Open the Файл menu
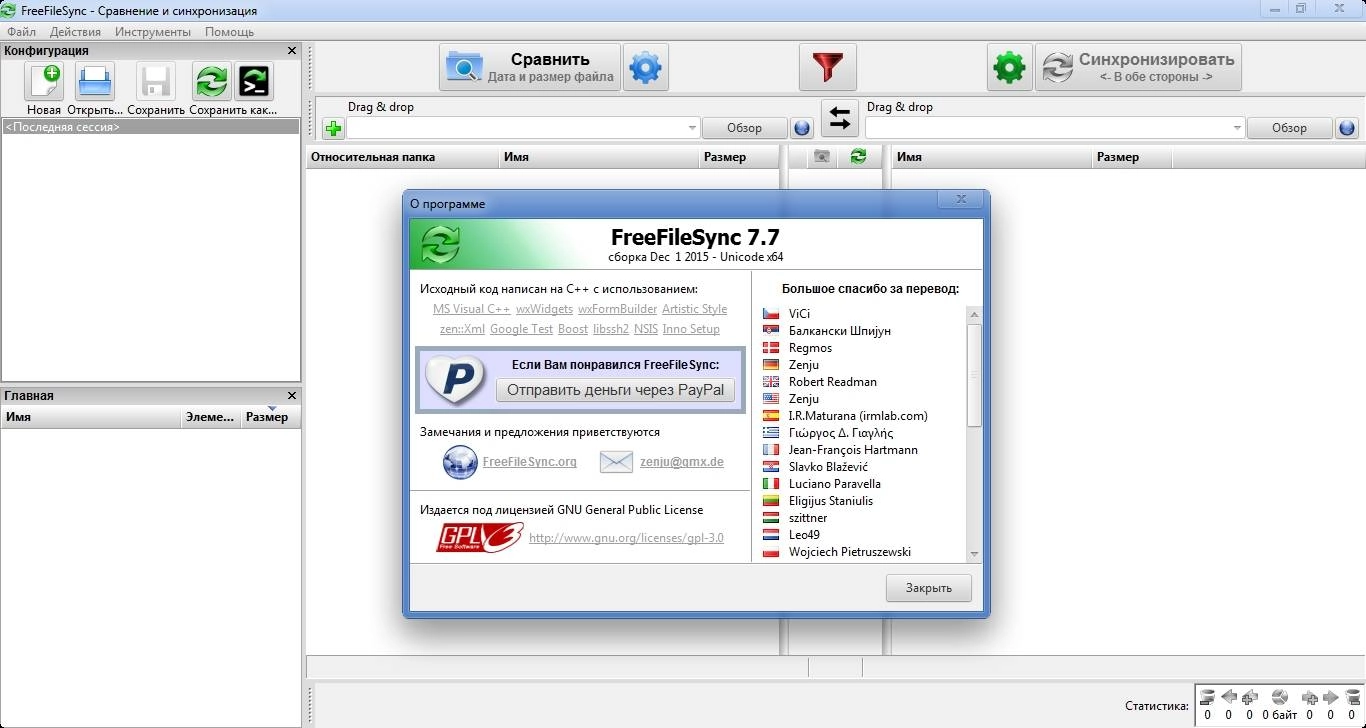Viewport: 1366px width, 728px height. click(x=21, y=32)
